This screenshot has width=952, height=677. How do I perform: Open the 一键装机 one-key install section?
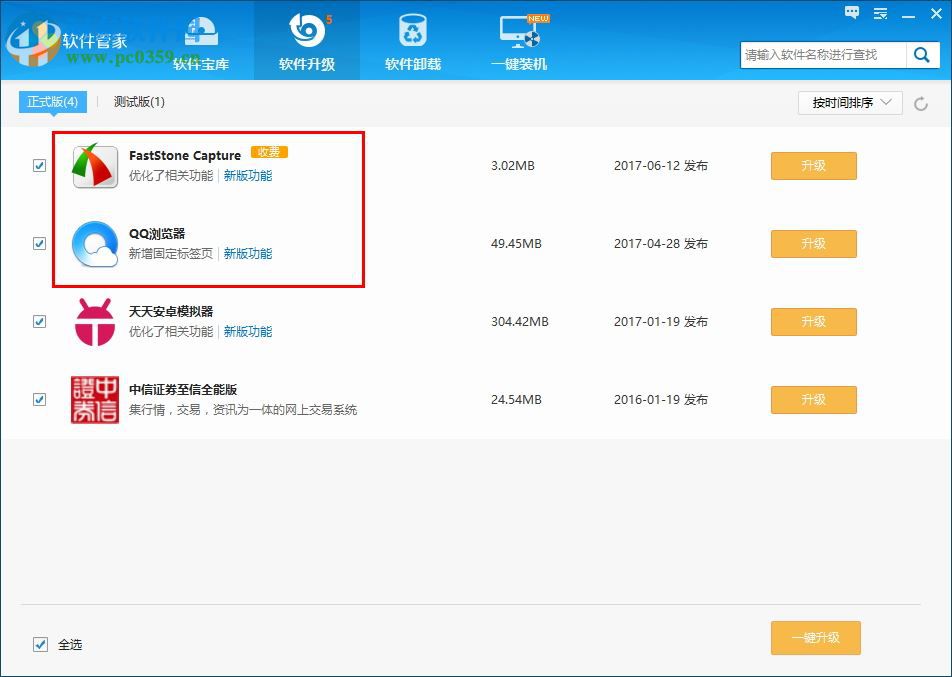pos(519,40)
